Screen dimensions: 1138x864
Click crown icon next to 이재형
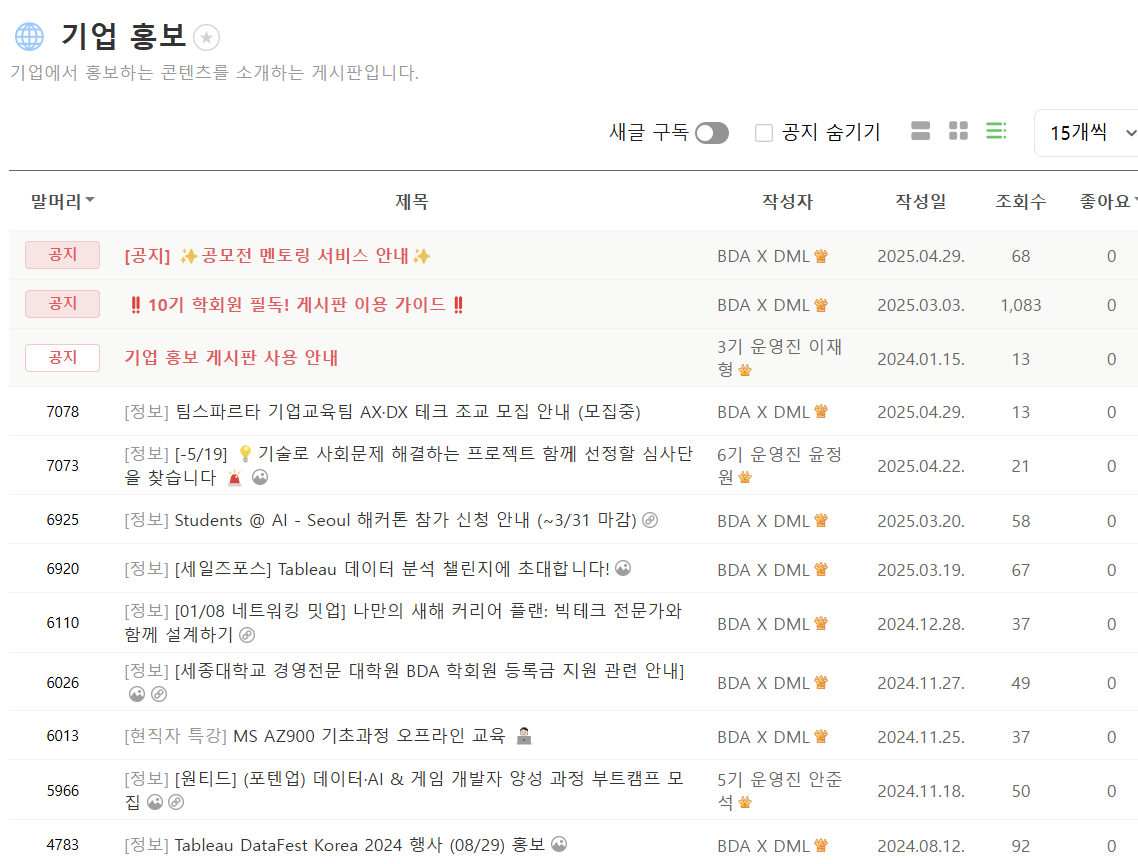[745, 370]
